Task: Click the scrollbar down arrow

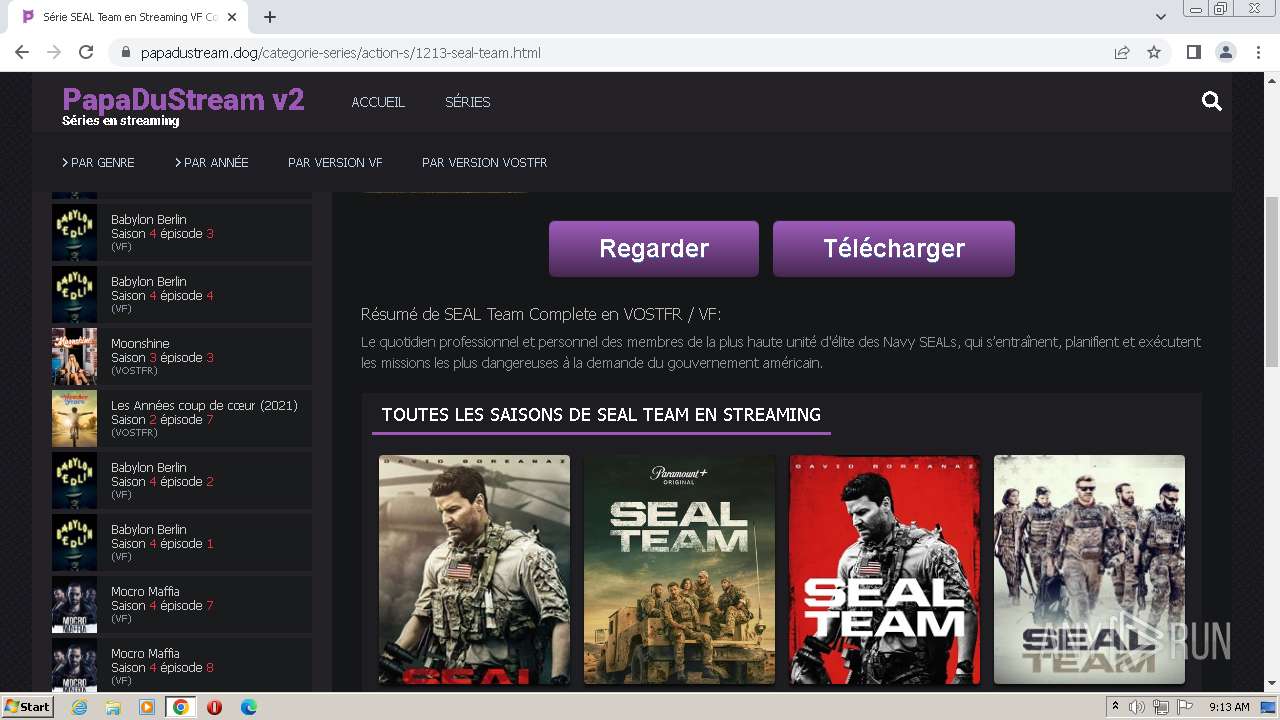Action: 1272,684
